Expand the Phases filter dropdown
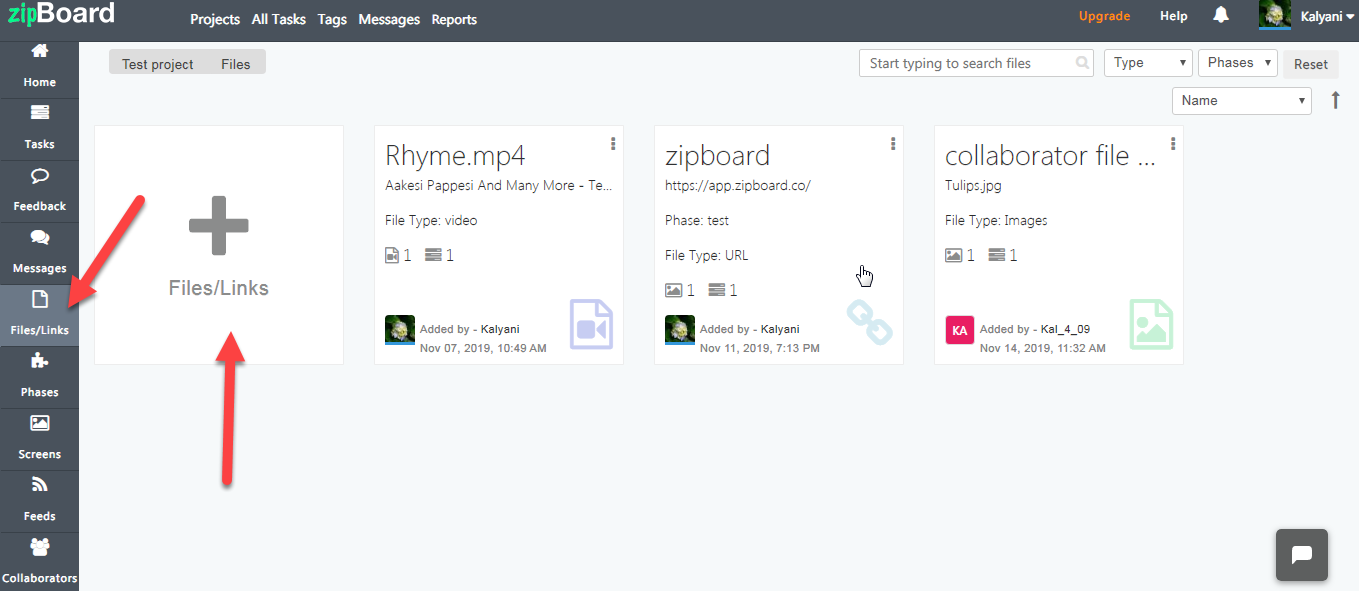The width and height of the screenshot is (1359, 591). click(x=1238, y=63)
